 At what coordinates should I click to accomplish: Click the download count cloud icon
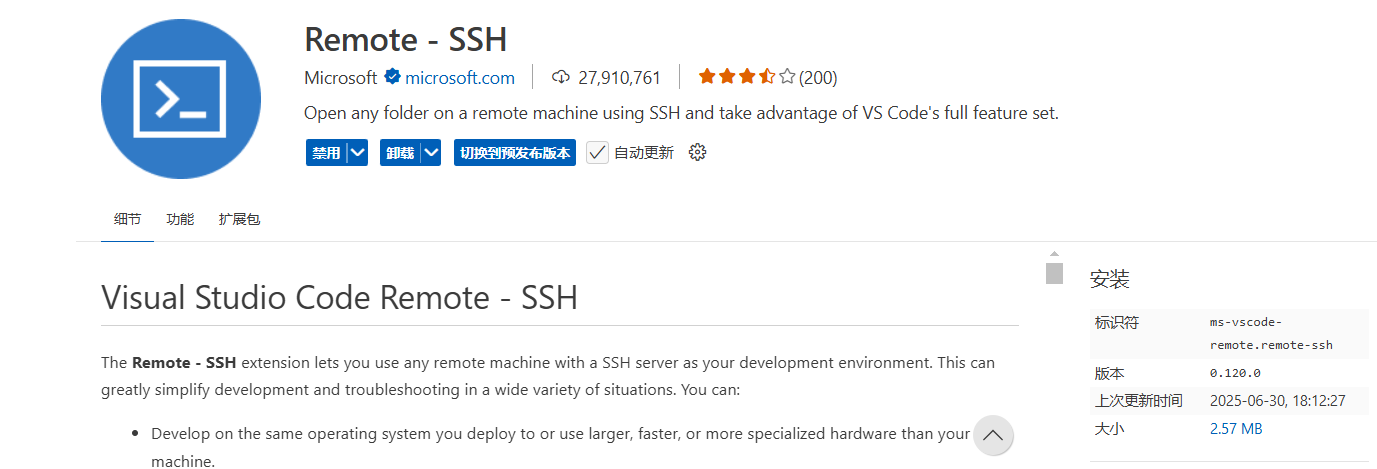coord(561,77)
